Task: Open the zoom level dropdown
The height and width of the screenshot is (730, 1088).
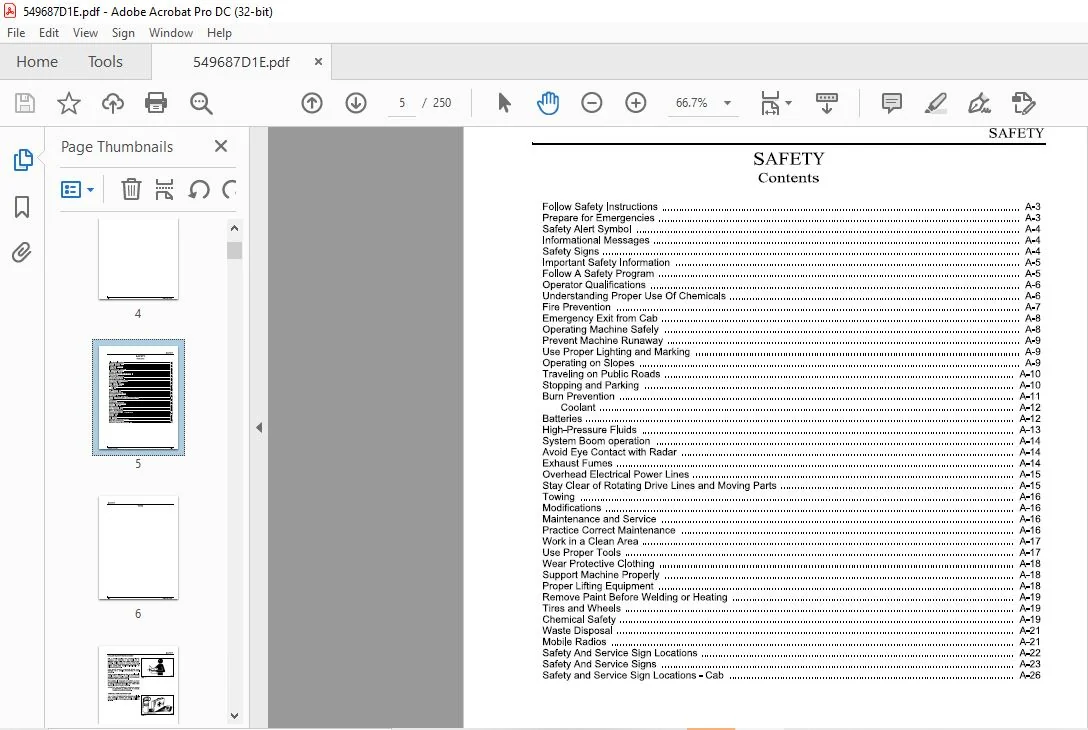Action: tap(727, 103)
